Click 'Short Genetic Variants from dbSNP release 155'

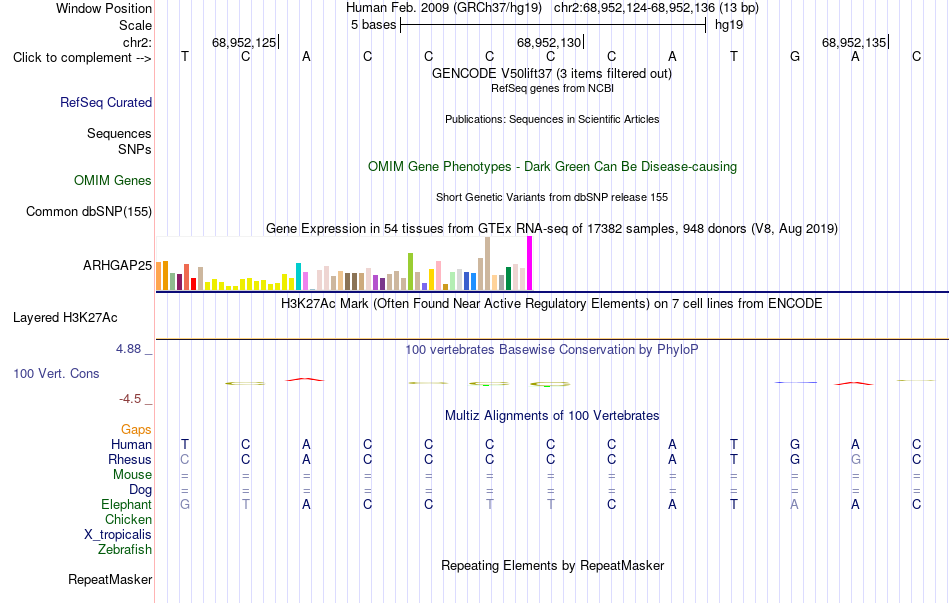click(552, 197)
